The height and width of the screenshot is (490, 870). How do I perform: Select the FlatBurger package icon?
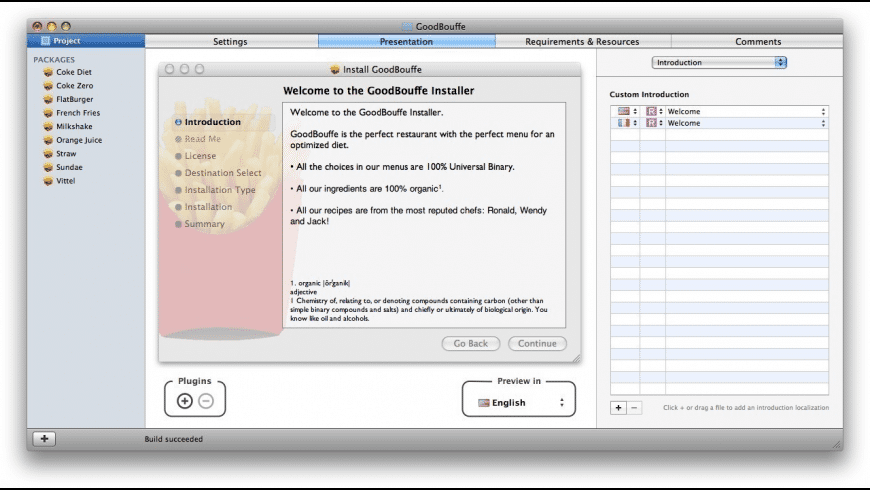click(x=48, y=99)
